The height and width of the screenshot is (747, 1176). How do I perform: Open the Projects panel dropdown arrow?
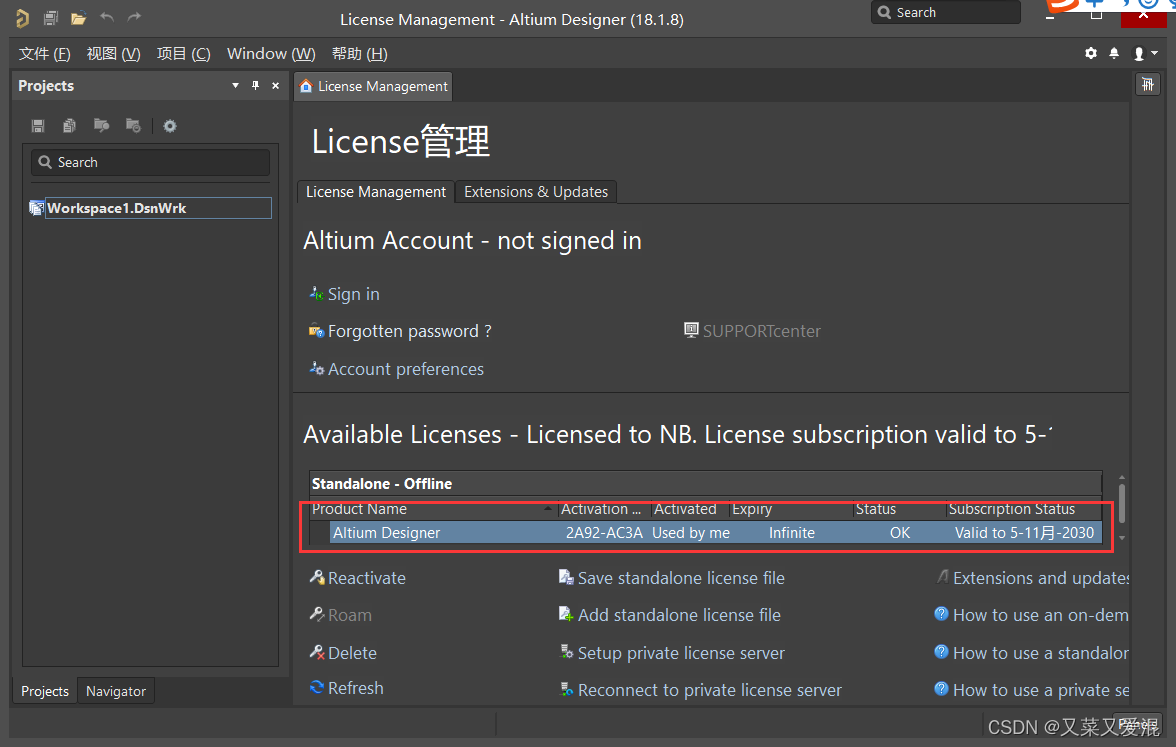pos(236,86)
